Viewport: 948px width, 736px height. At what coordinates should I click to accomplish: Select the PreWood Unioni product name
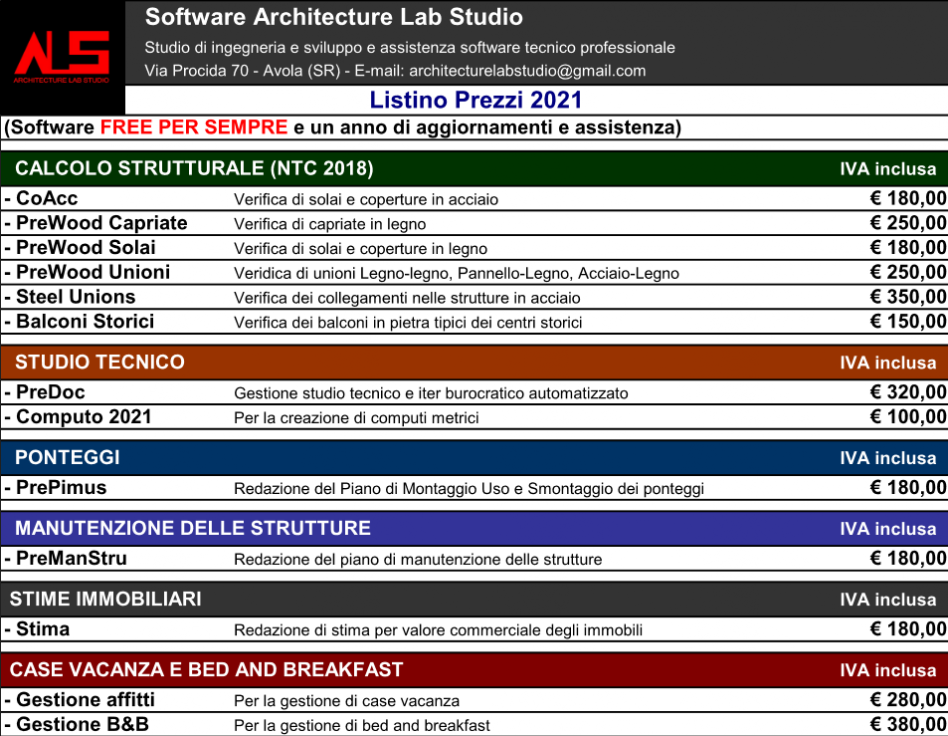point(93,272)
